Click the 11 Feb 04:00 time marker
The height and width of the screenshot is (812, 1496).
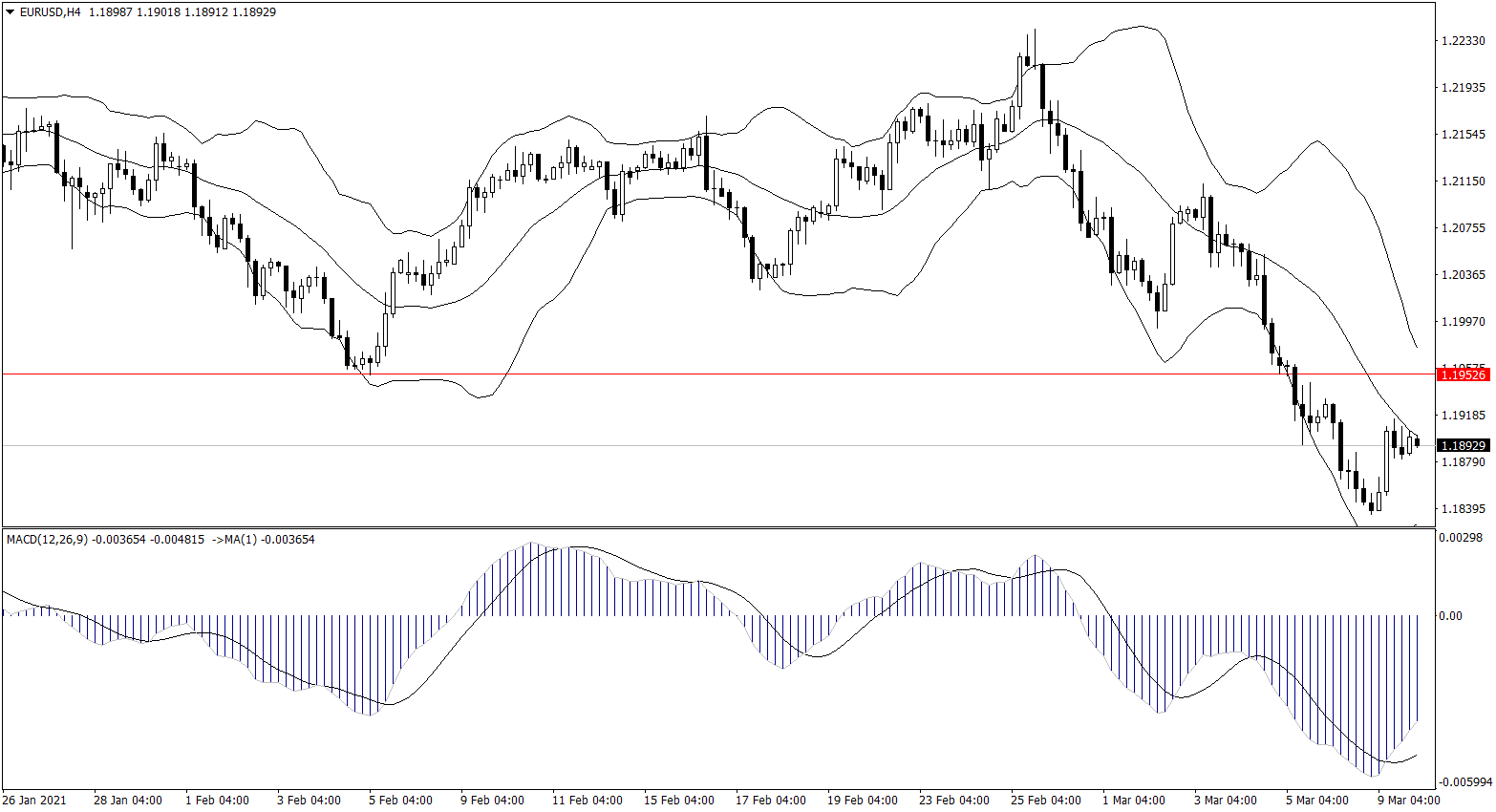588,801
